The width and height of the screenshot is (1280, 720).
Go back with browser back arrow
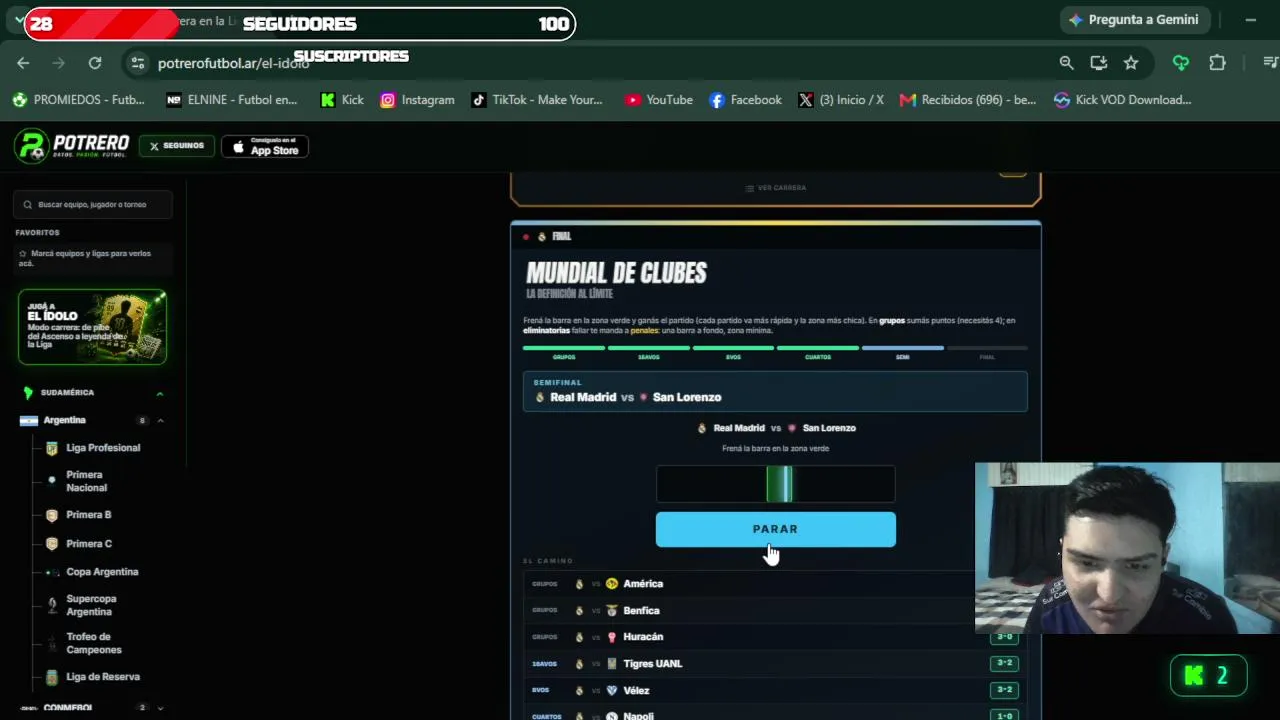23,63
